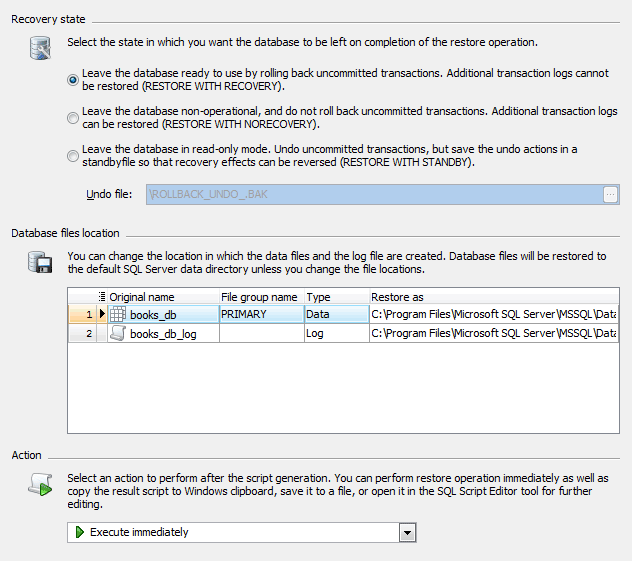Screen dimensions: 632x561
Task: Select row 2 header of books_db_log
Action: (x=82, y=334)
